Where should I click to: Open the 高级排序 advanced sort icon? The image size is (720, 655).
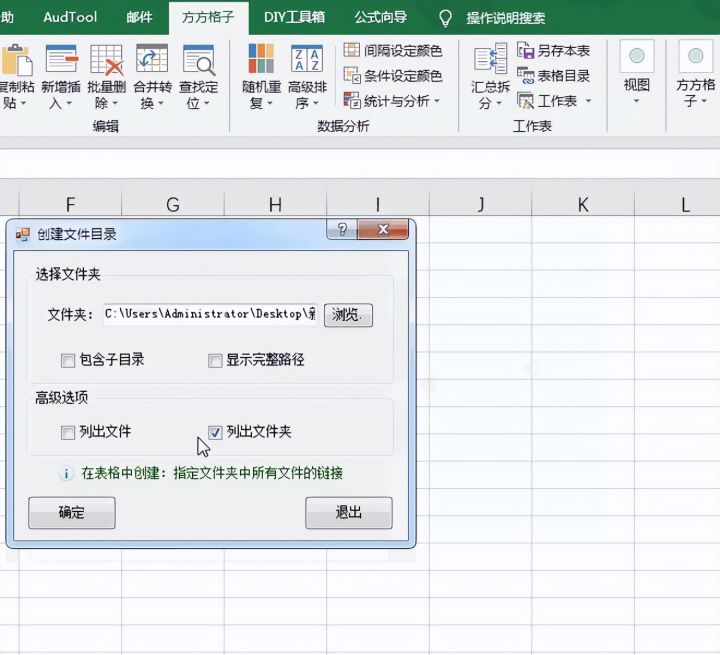[x=307, y=59]
